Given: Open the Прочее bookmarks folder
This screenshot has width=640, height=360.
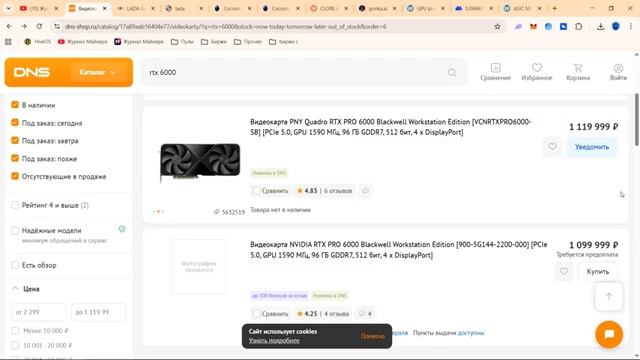Looking at the screenshot, I should tap(248, 42).
